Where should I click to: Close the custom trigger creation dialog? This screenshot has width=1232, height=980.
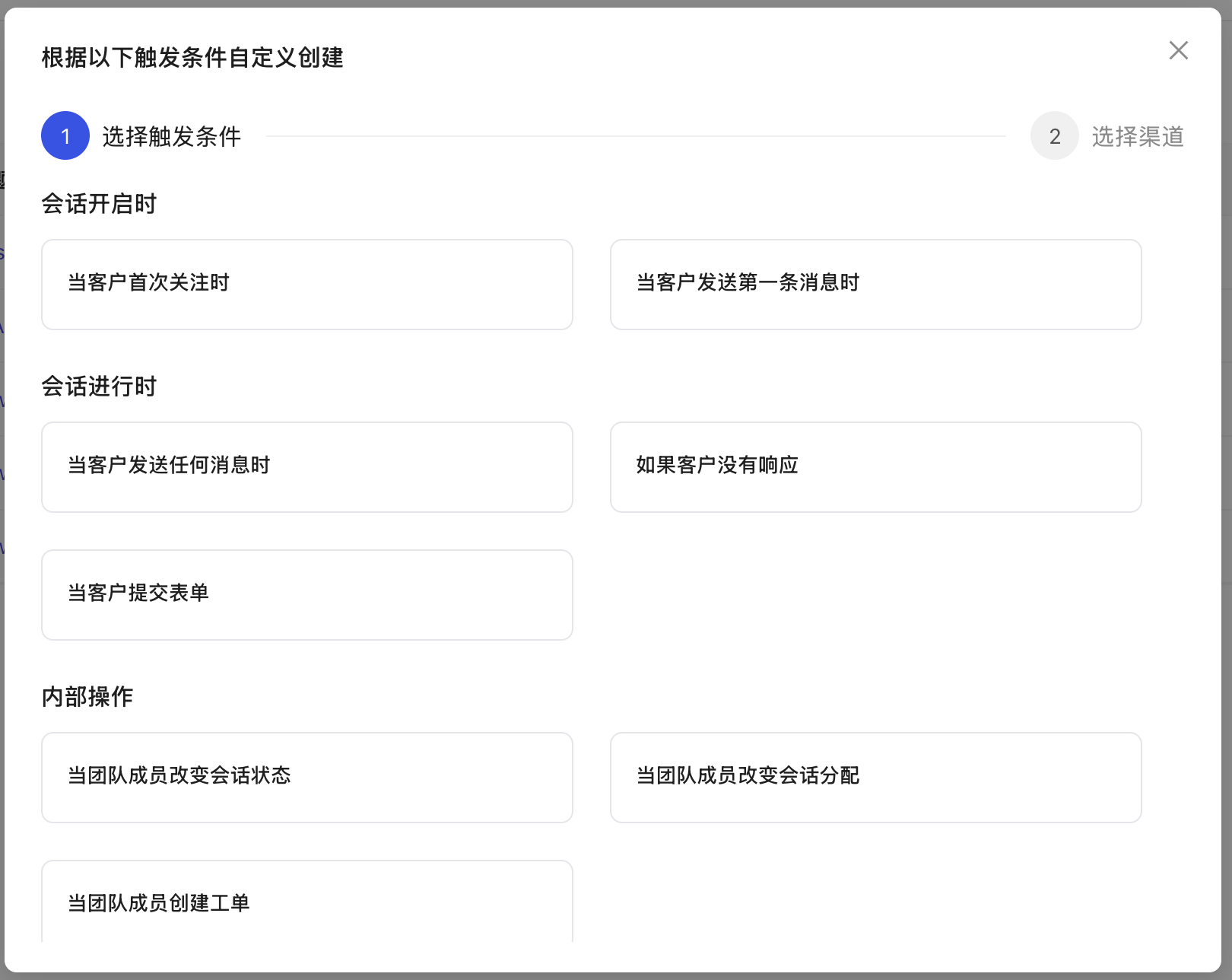coord(1178,51)
